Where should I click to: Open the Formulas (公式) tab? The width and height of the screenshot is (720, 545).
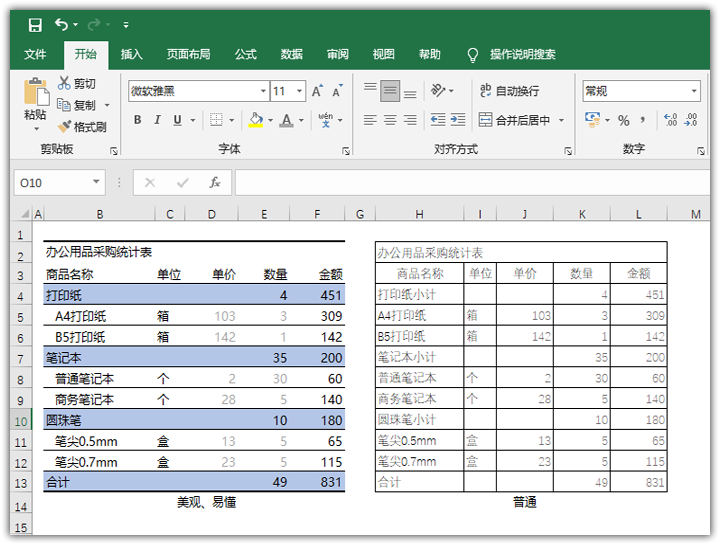[246, 54]
